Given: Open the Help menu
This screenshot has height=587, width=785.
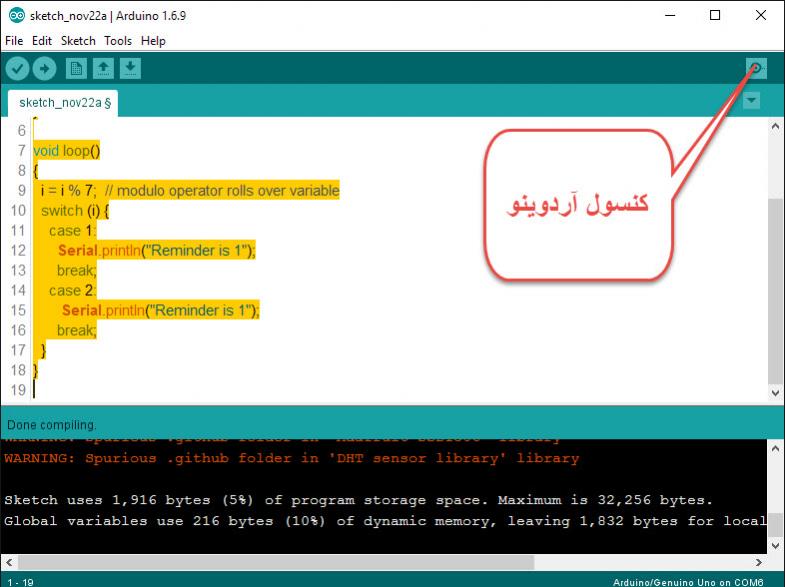Looking at the screenshot, I should click(x=153, y=41).
